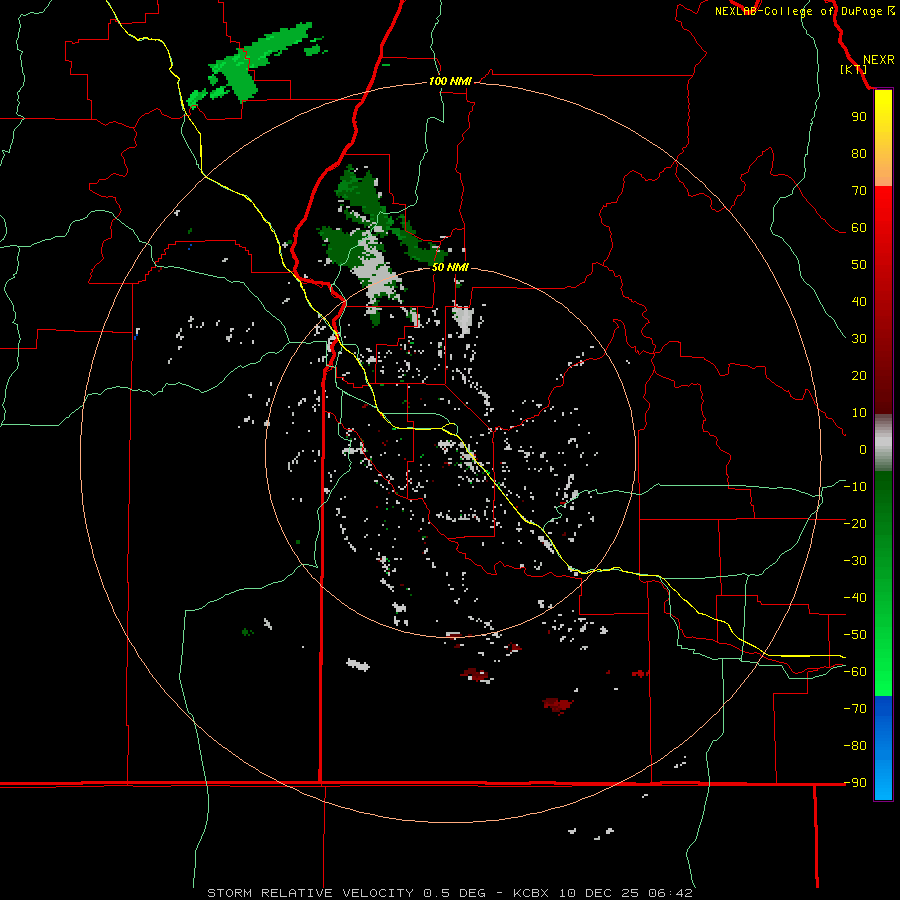Viewport: 900px width, 900px height.
Task: Click the positive 80 scale value
Action: point(859,154)
